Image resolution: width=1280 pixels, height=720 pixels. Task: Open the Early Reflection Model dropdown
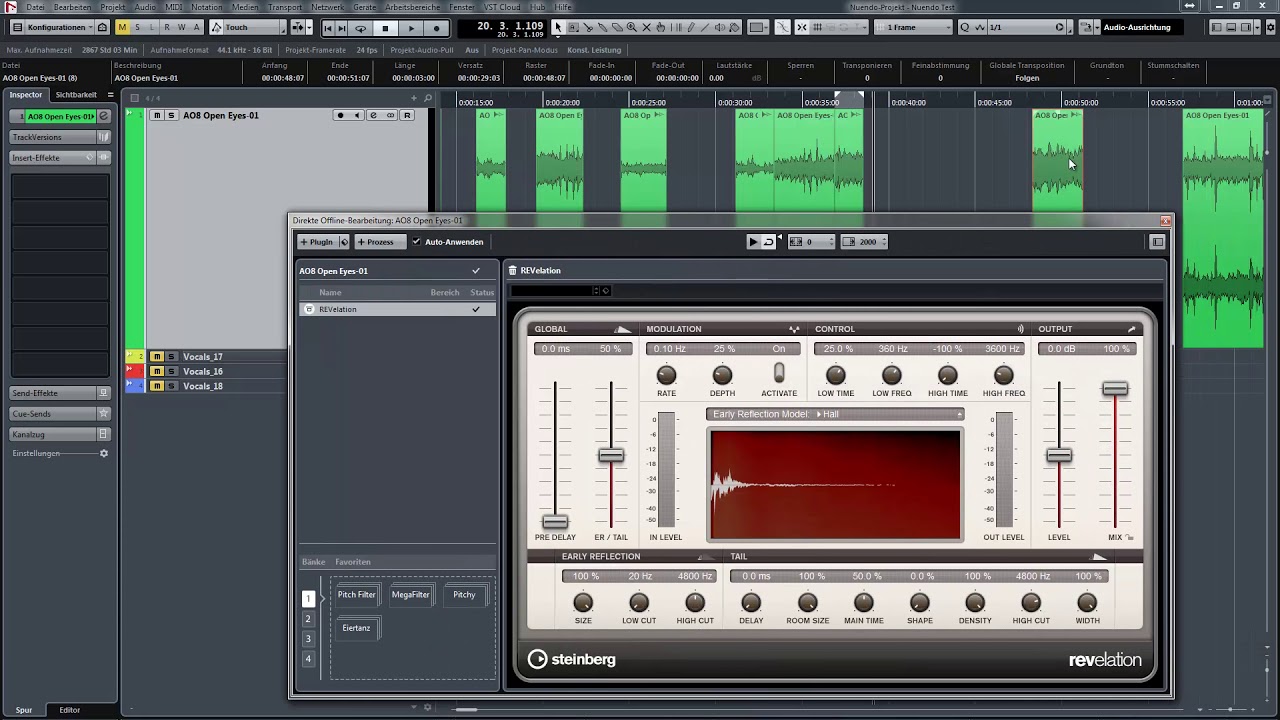835,414
